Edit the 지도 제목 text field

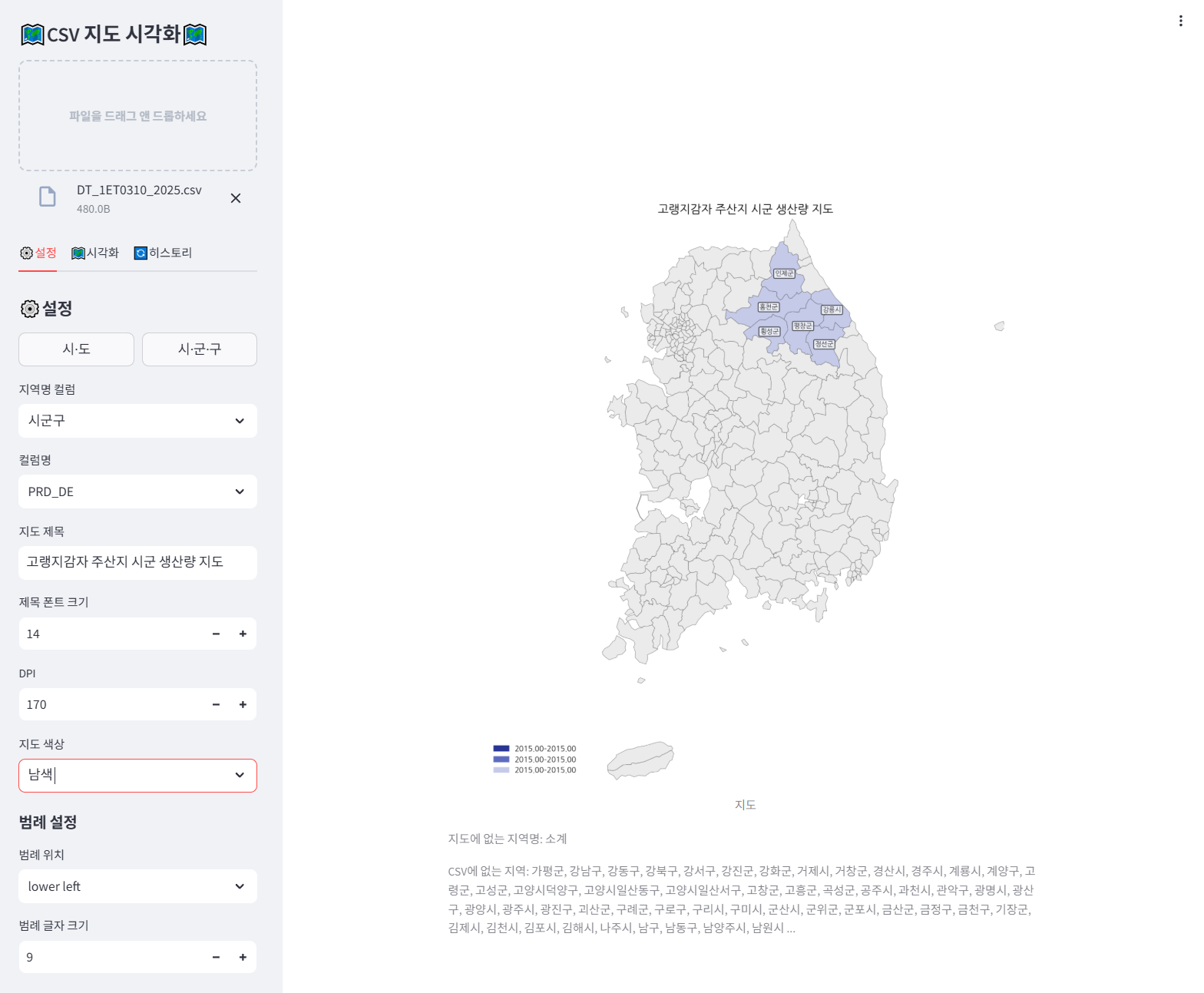[138, 562]
